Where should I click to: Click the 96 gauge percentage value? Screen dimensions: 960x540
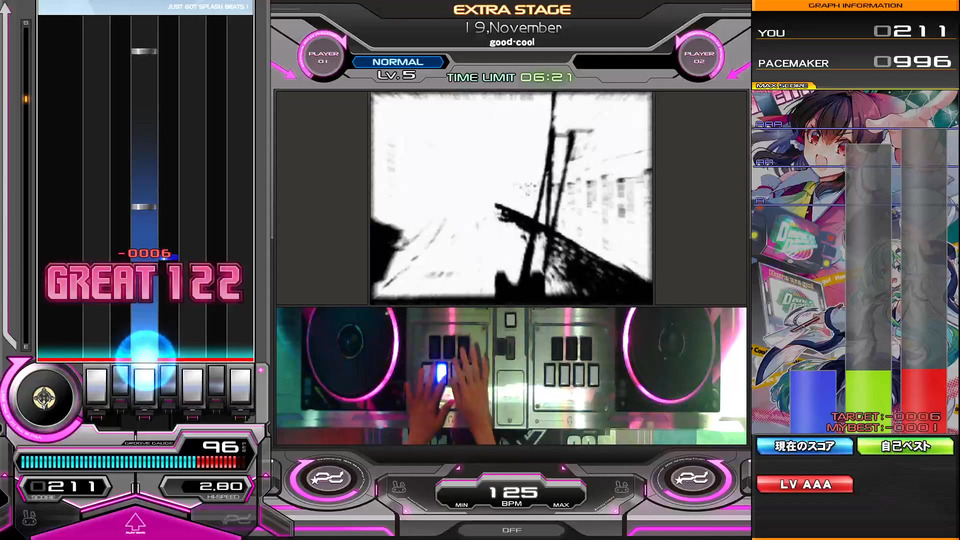(x=221, y=446)
